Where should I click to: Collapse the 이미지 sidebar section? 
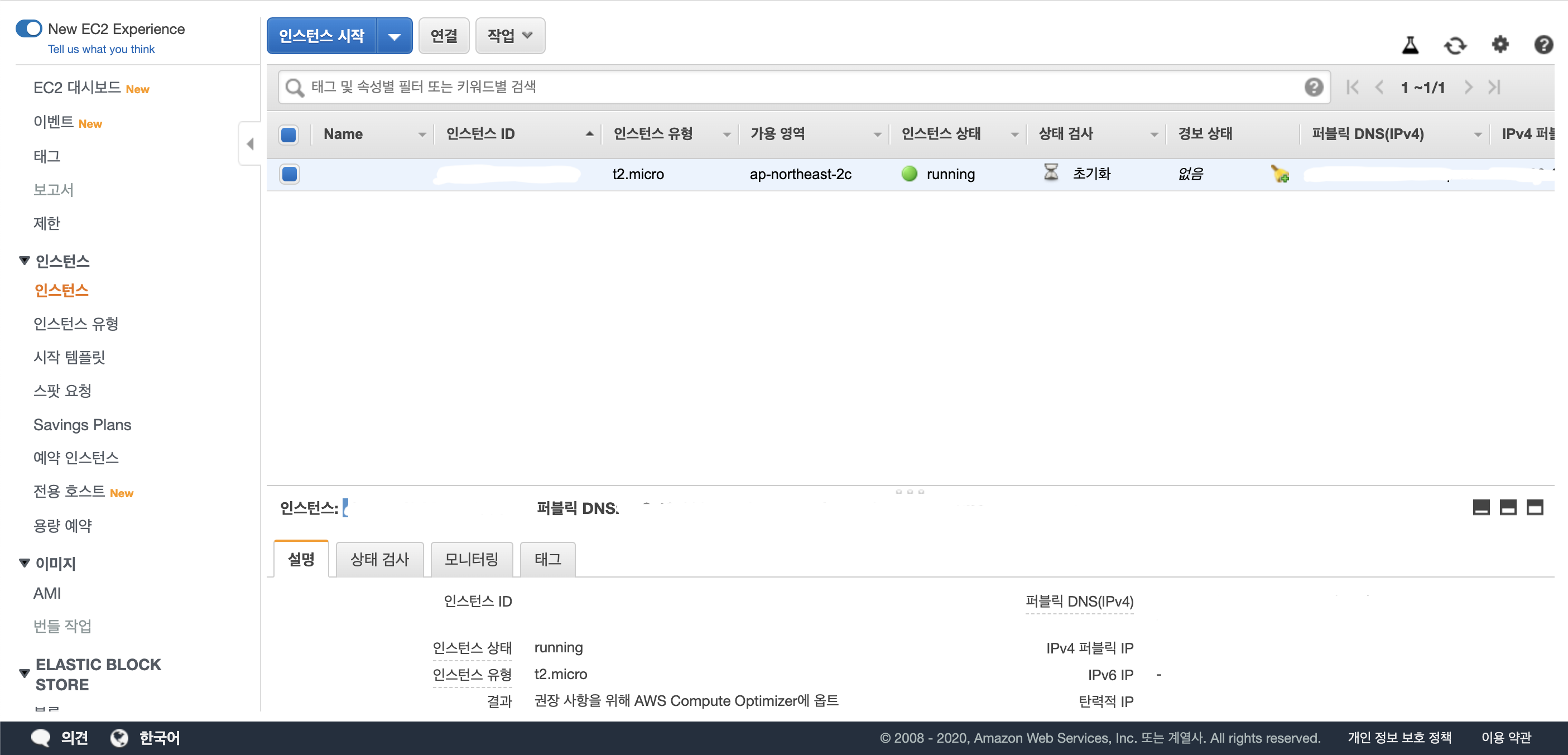25,562
